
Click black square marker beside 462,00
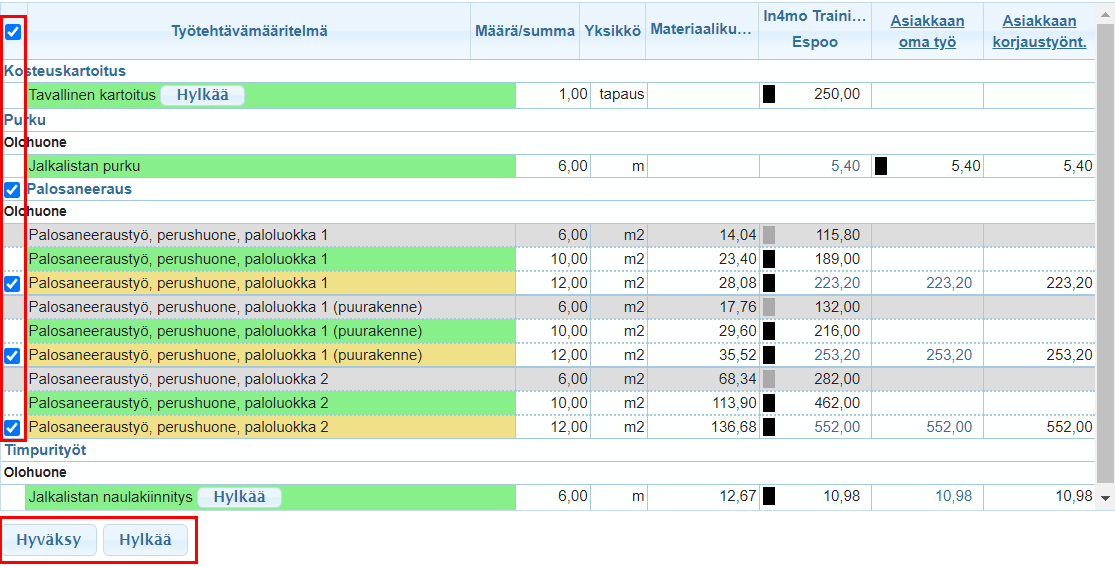pyautogui.click(x=769, y=403)
